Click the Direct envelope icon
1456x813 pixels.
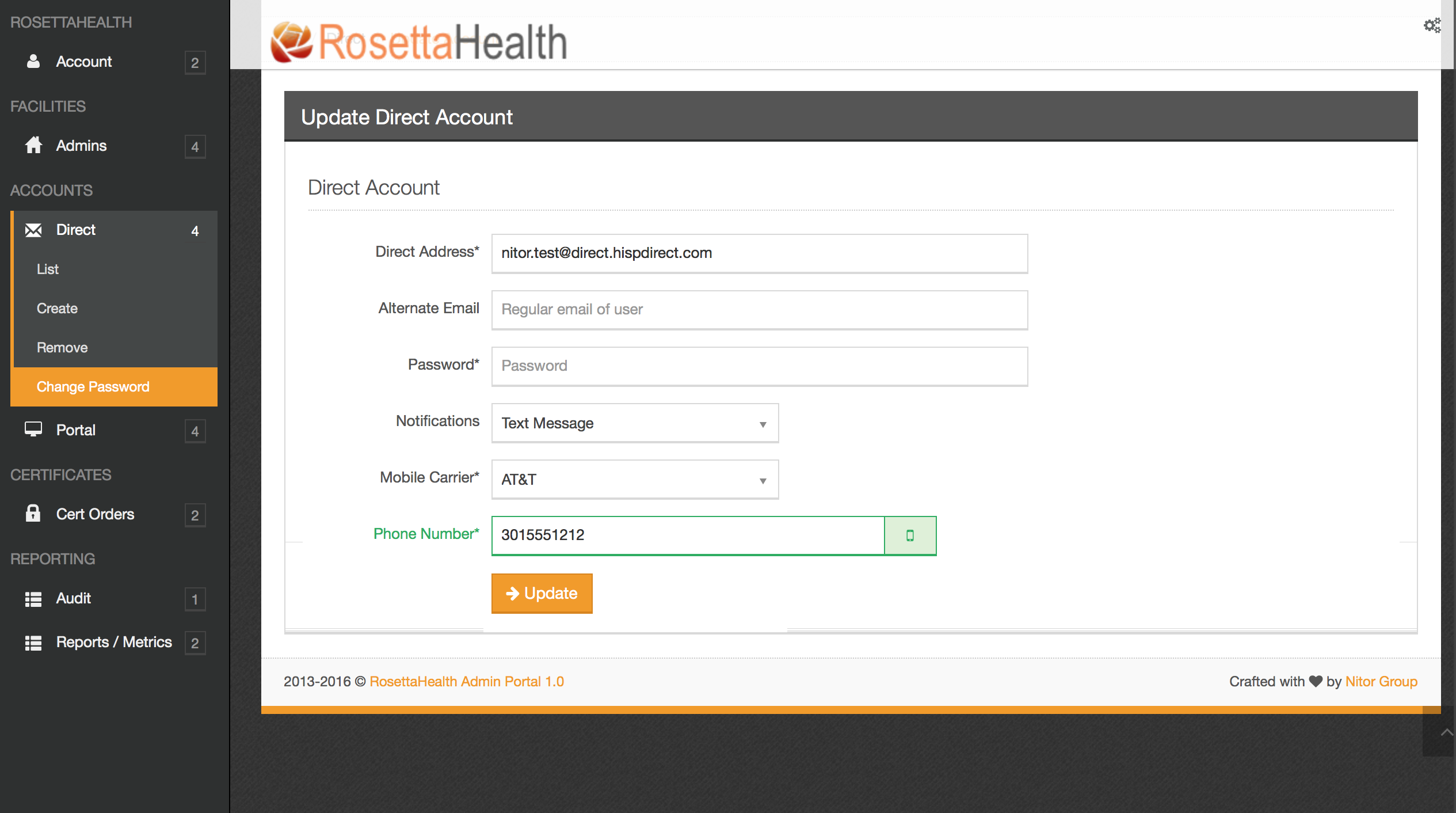pyautogui.click(x=33, y=230)
